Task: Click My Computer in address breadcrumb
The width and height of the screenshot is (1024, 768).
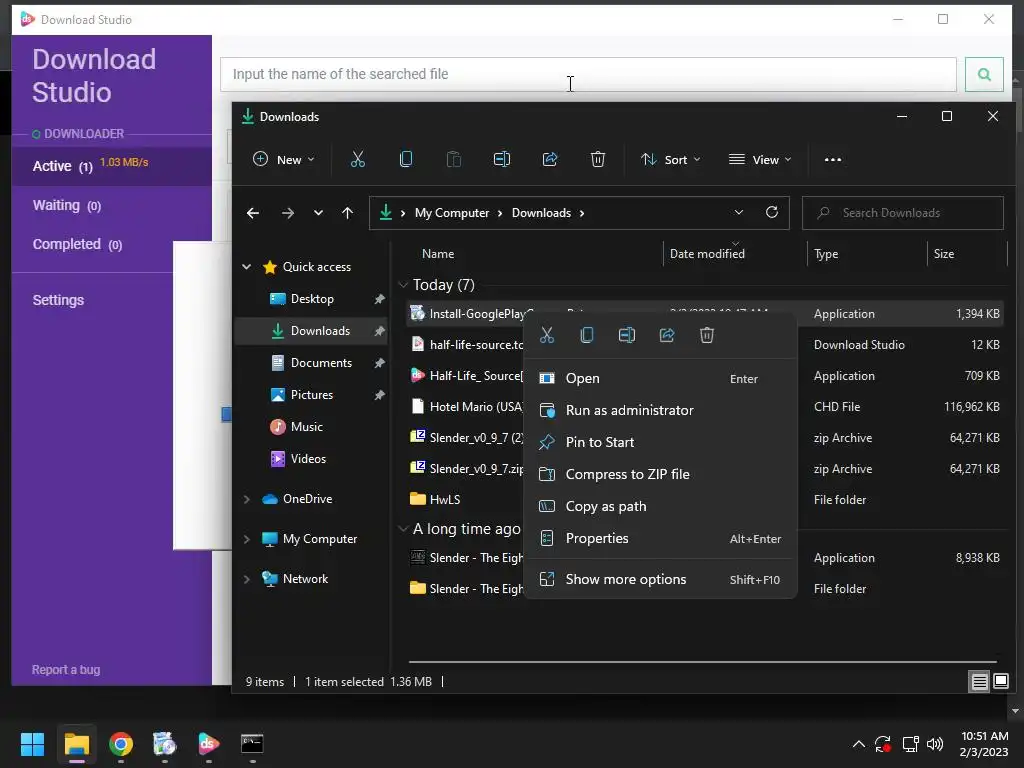Action: point(452,213)
